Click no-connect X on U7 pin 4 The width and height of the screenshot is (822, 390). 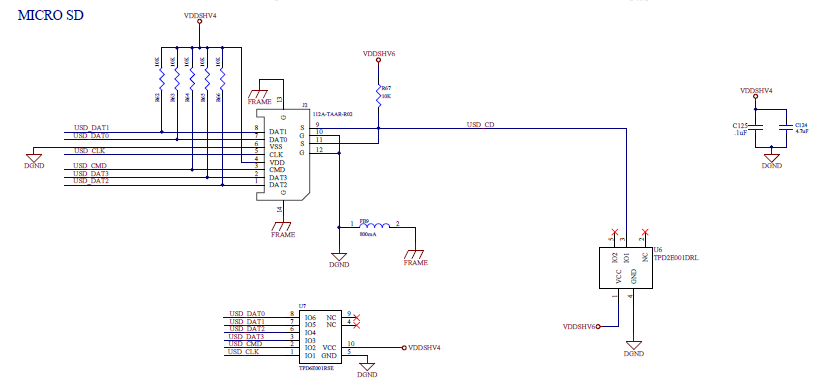(357, 326)
